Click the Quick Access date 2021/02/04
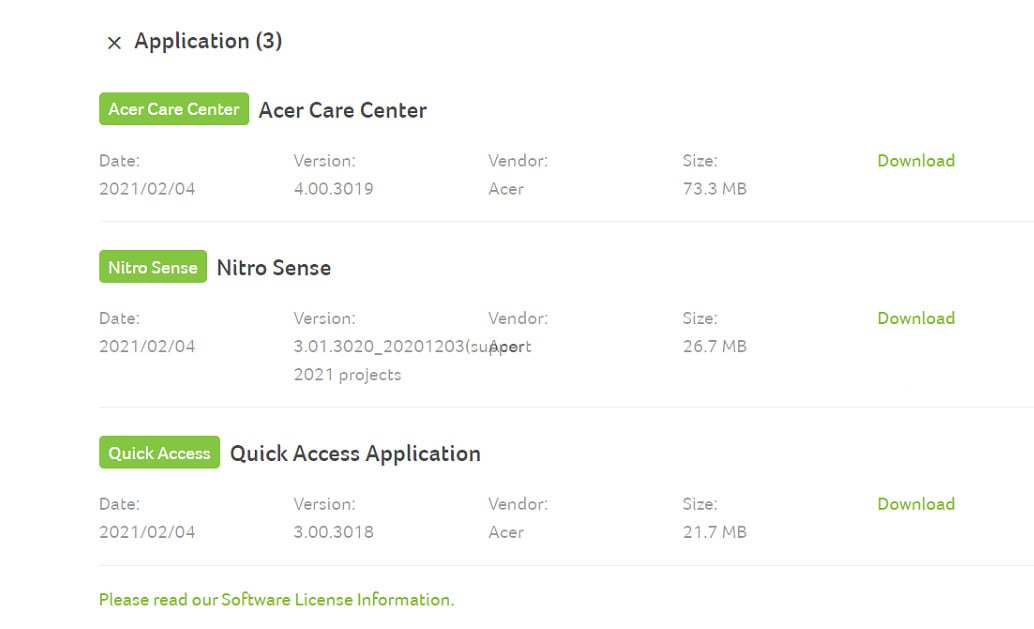1034x629 pixels. pos(147,533)
